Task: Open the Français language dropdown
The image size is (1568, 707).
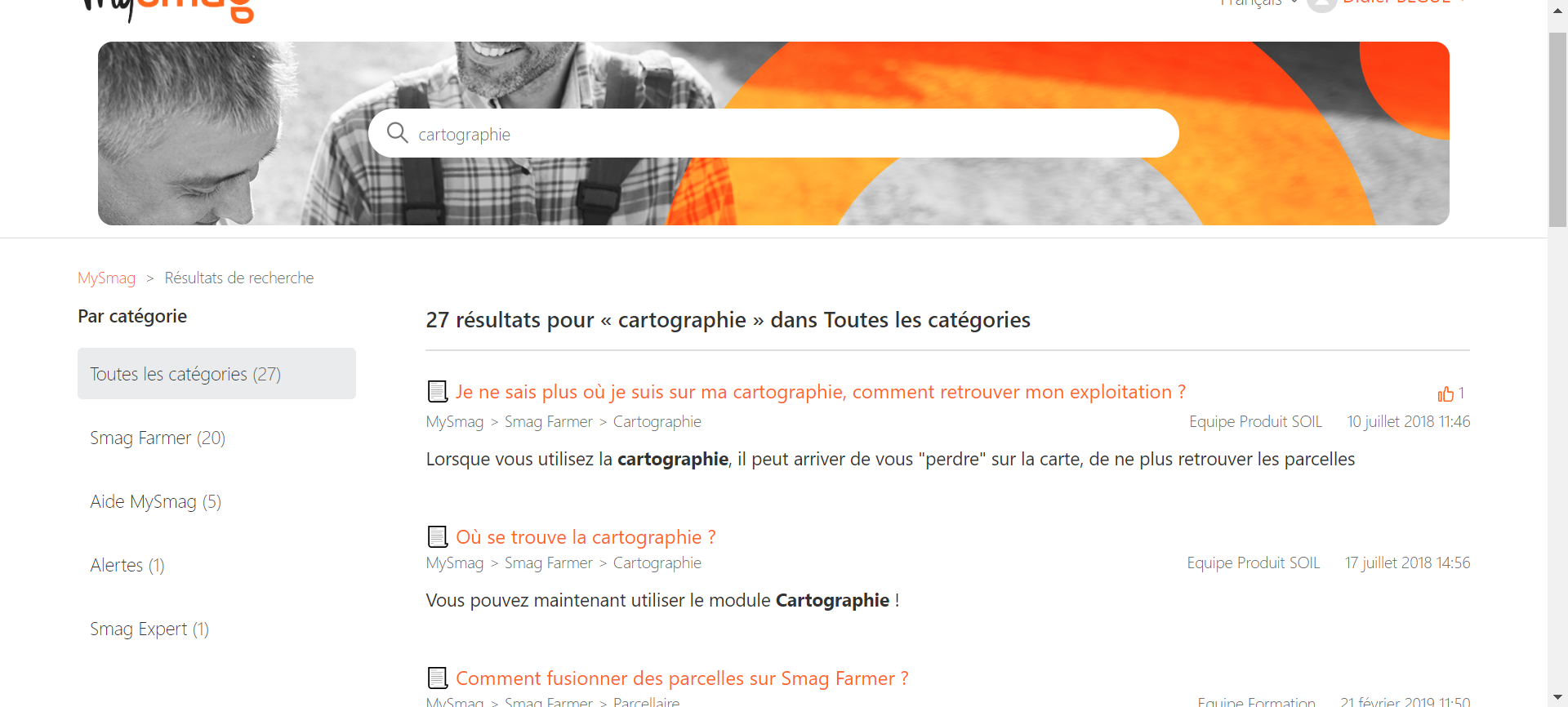Action: click(x=1258, y=3)
